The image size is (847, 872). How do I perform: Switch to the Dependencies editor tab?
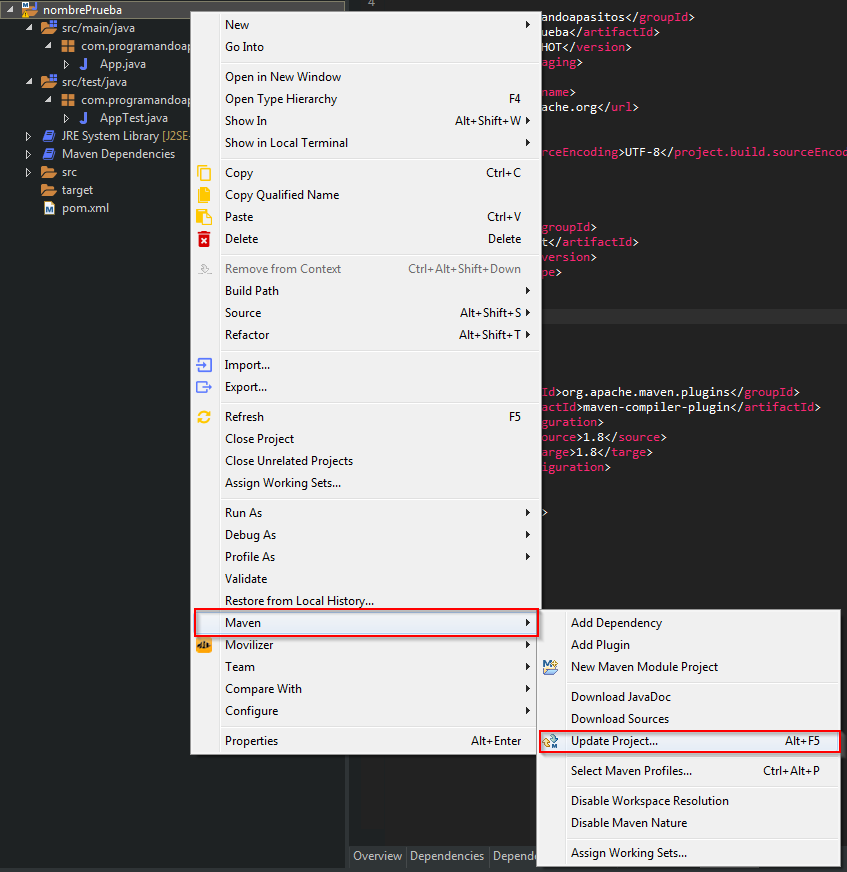click(447, 856)
